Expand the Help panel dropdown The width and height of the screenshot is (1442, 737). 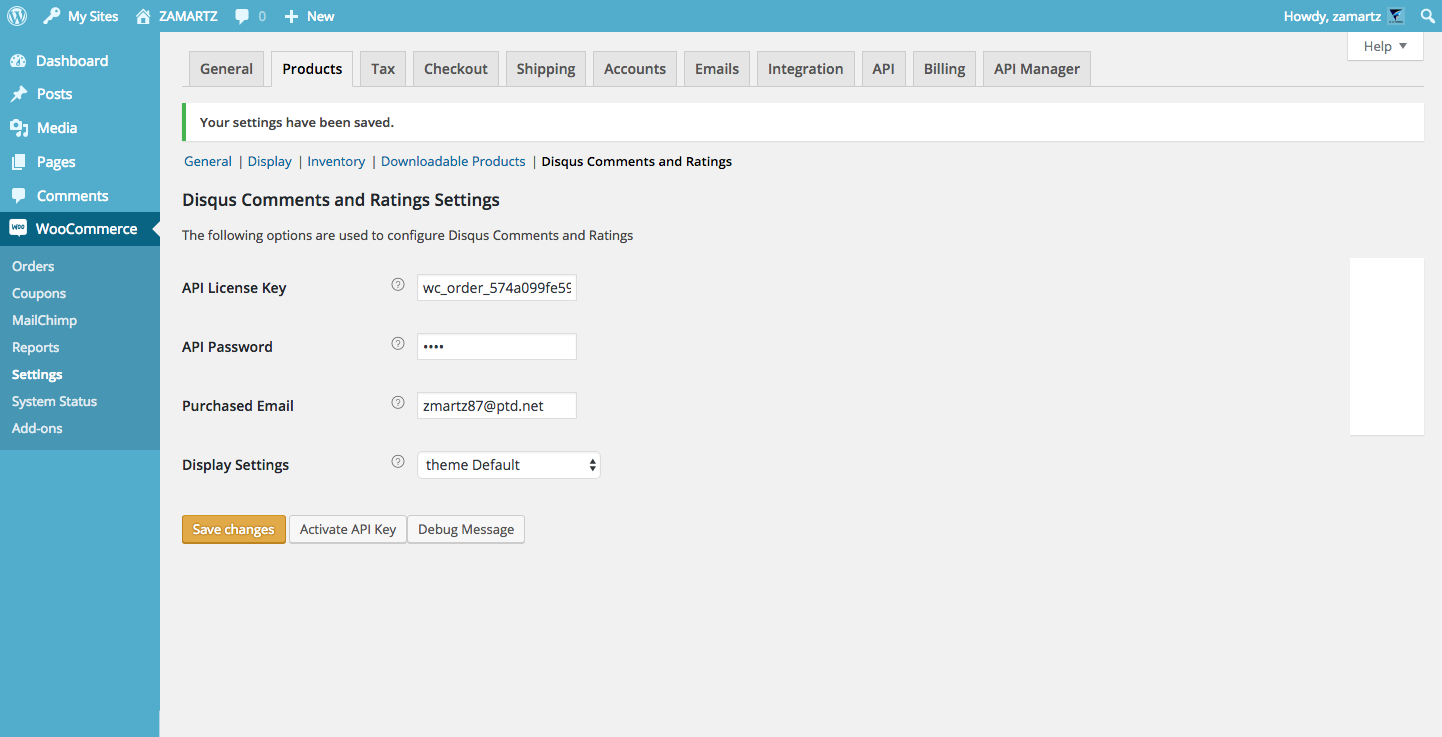pos(1385,46)
